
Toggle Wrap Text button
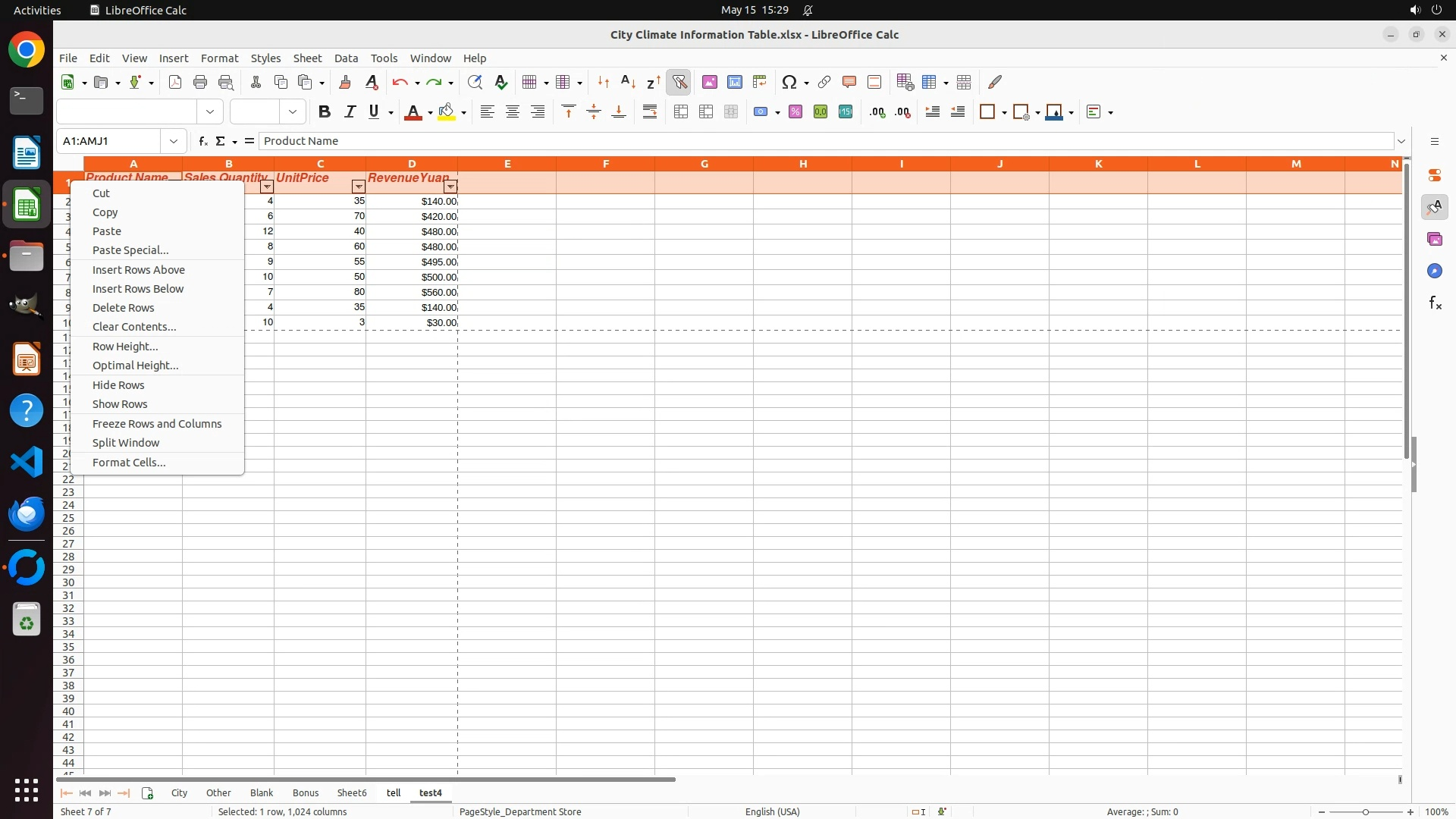click(x=650, y=112)
